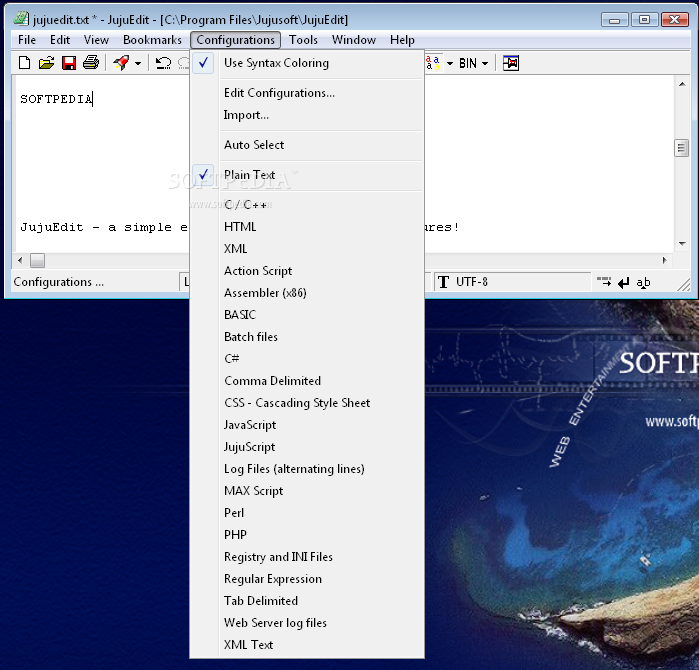The height and width of the screenshot is (670, 699).
Task: Click the vertical scrollbar thumb
Action: point(681,148)
